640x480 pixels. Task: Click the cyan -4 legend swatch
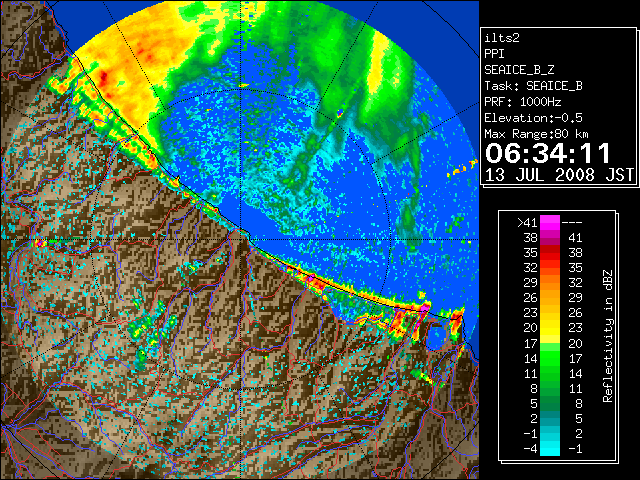click(550, 448)
